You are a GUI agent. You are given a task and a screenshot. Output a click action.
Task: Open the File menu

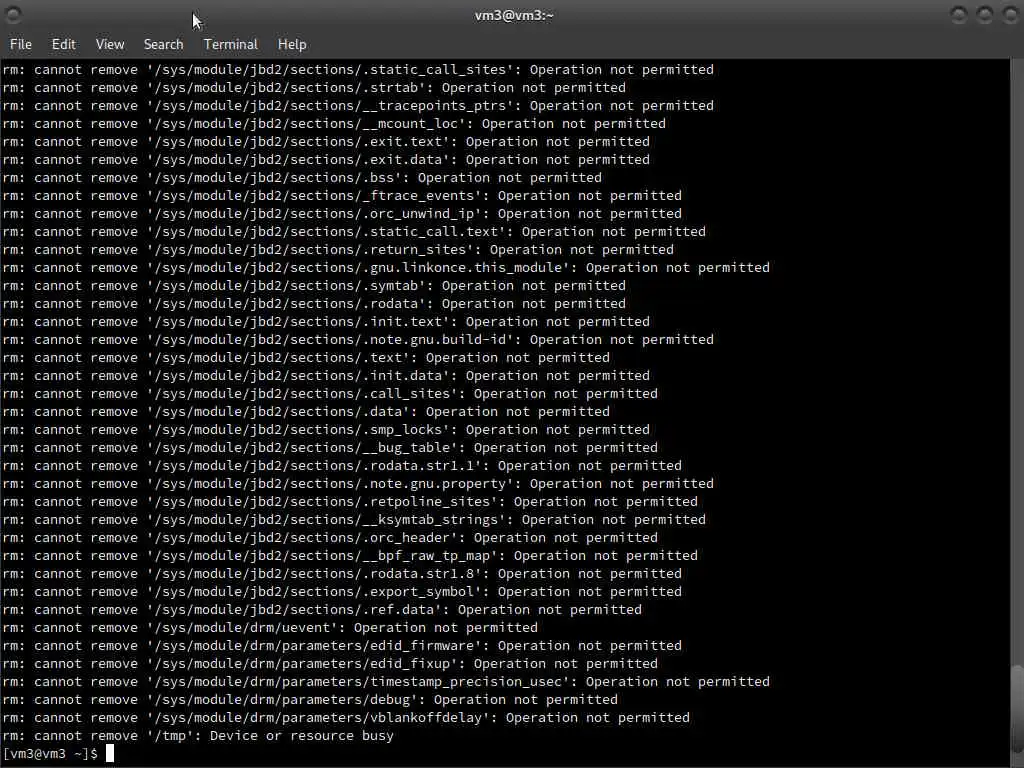pos(21,44)
